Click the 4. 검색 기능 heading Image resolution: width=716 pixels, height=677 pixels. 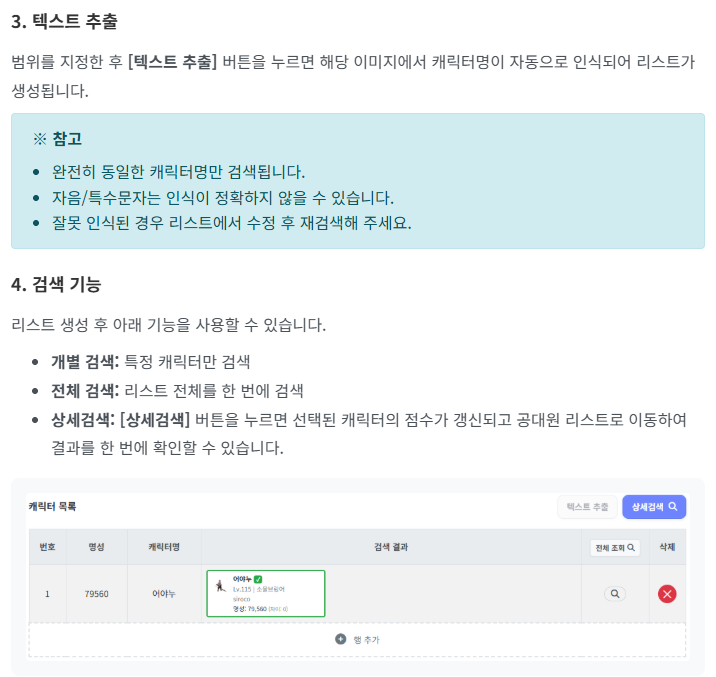[x=56, y=284]
